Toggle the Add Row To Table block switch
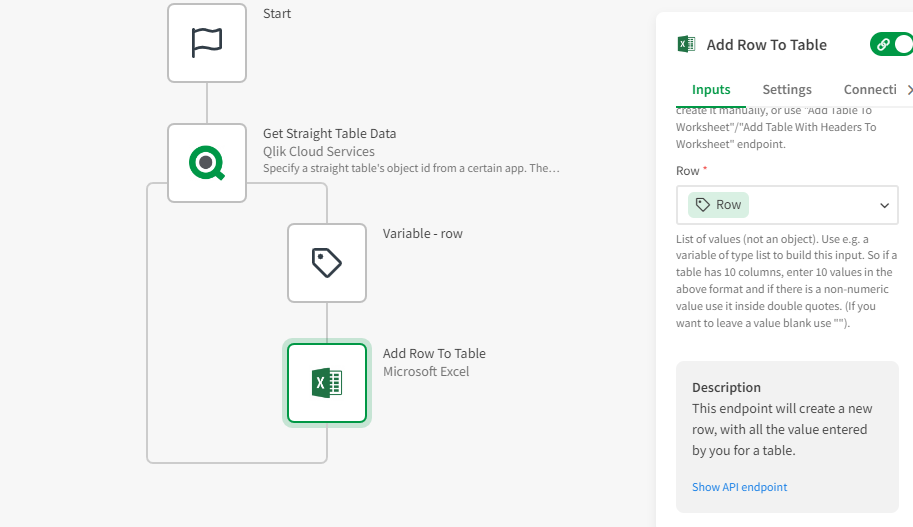Screen dimensions: 913x527 (x=891, y=44)
